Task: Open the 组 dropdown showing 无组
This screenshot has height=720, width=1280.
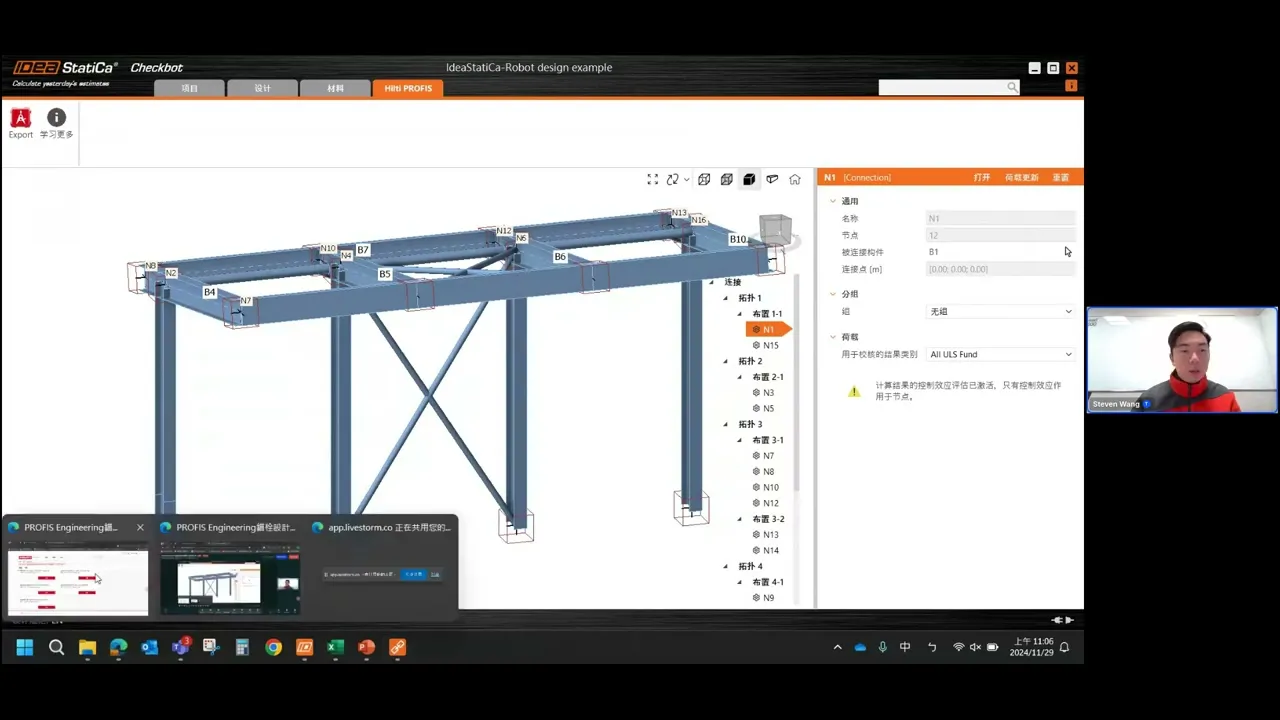Action: (x=1001, y=312)
